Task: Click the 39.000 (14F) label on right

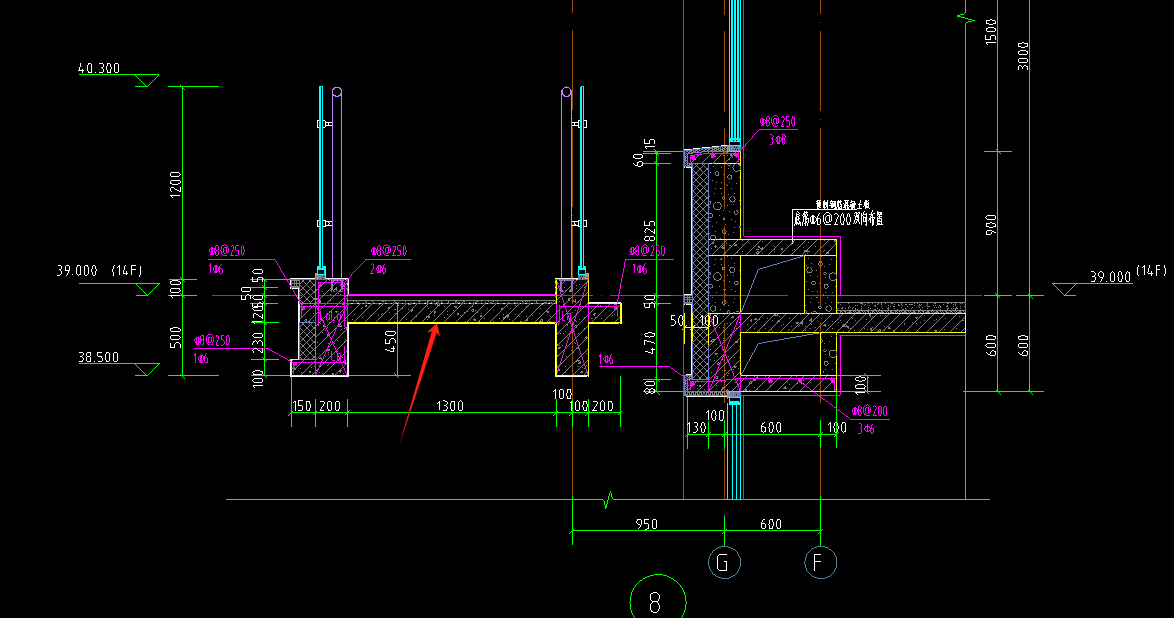Action: point(1128,274)
